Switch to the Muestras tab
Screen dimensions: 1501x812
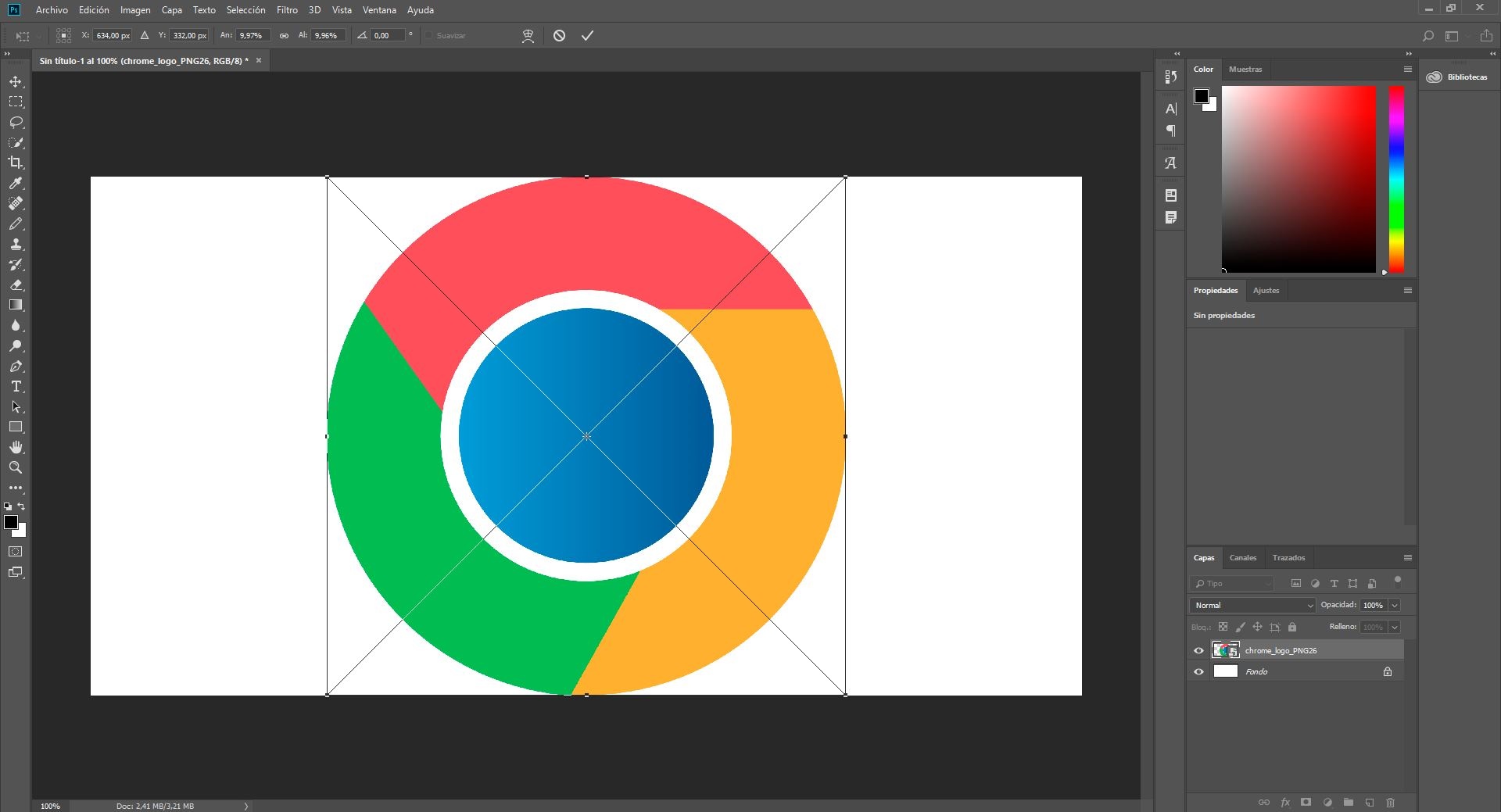tap(1245, 69)
